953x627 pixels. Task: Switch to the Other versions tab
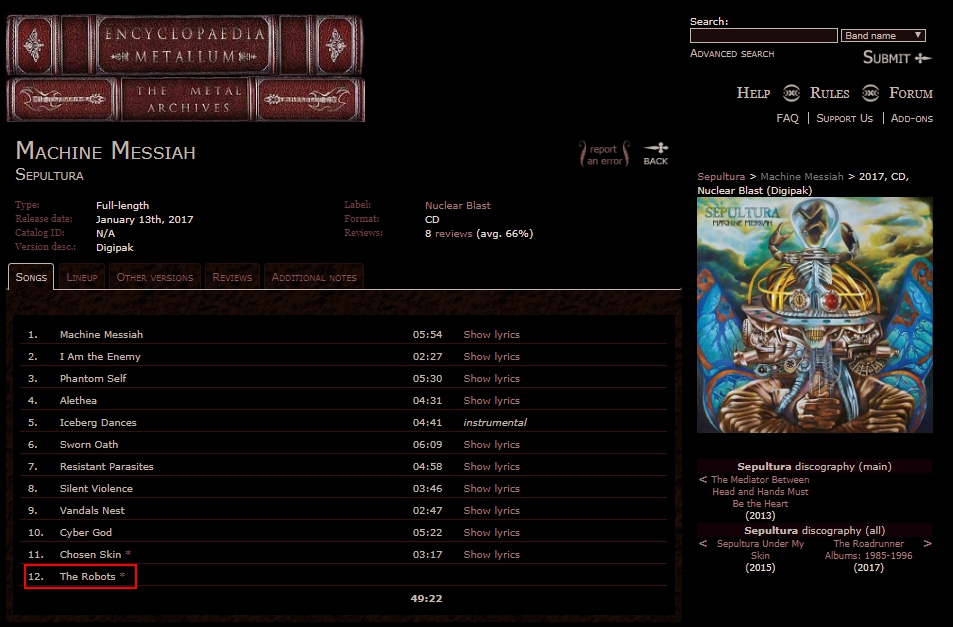point(155,277)
